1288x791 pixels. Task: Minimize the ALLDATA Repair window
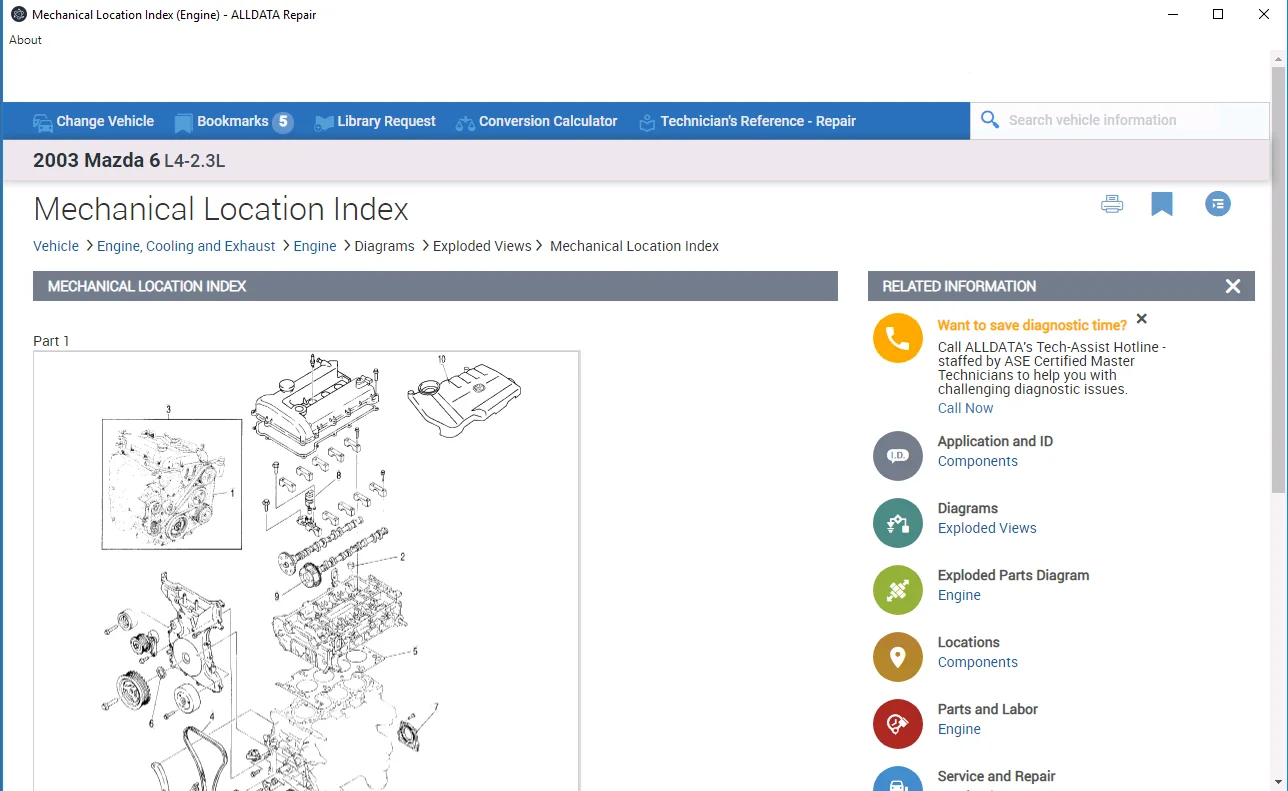(x=1173, y=14)
